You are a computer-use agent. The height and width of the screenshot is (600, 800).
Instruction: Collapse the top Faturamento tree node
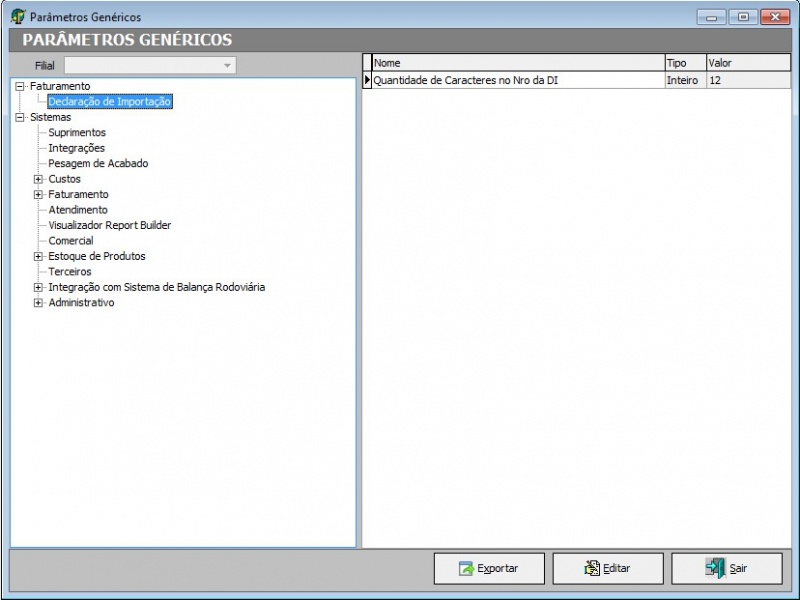coord(20,86)
